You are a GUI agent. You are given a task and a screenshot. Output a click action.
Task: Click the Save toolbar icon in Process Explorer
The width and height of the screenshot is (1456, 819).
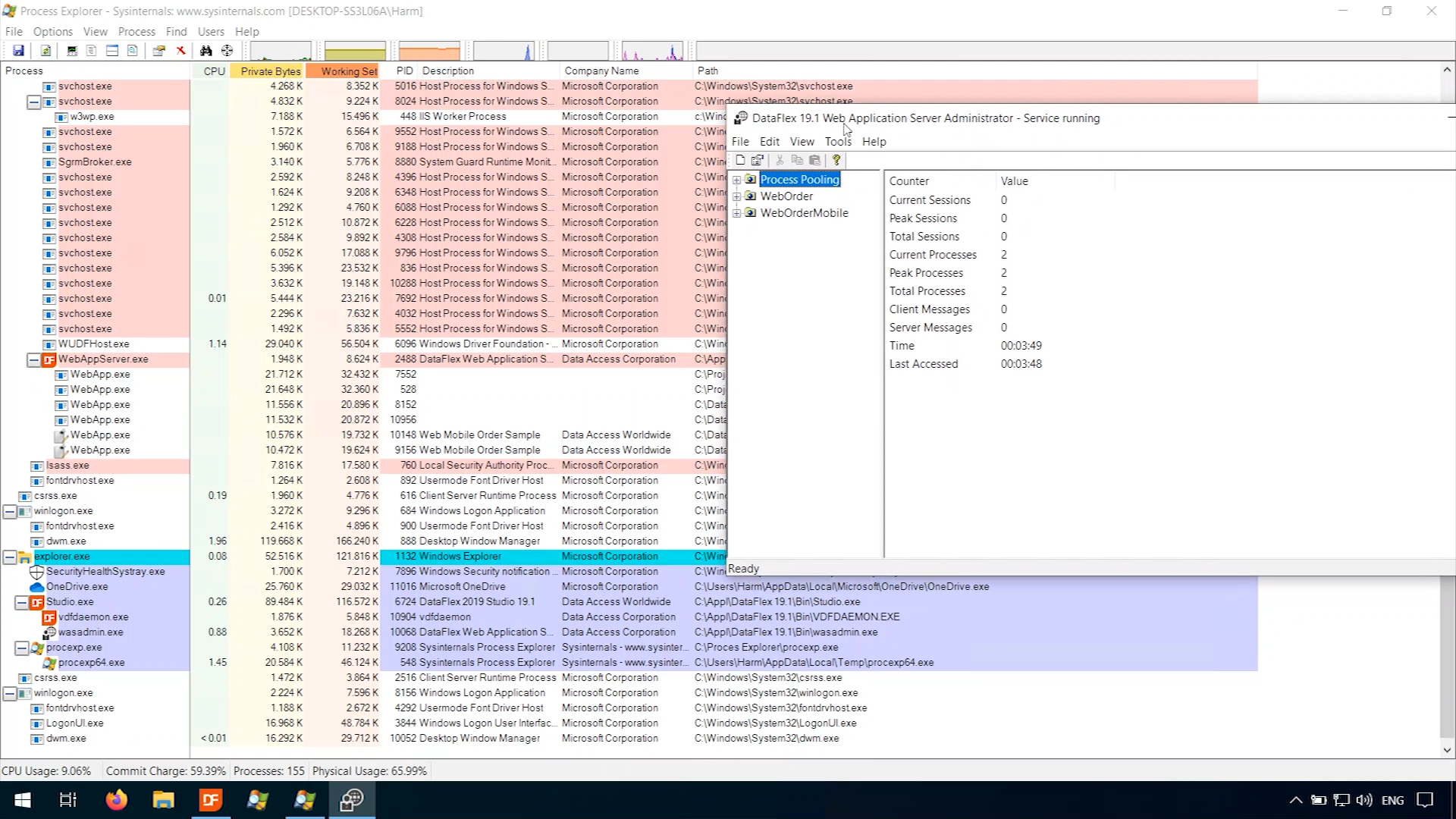pos(18,51)
